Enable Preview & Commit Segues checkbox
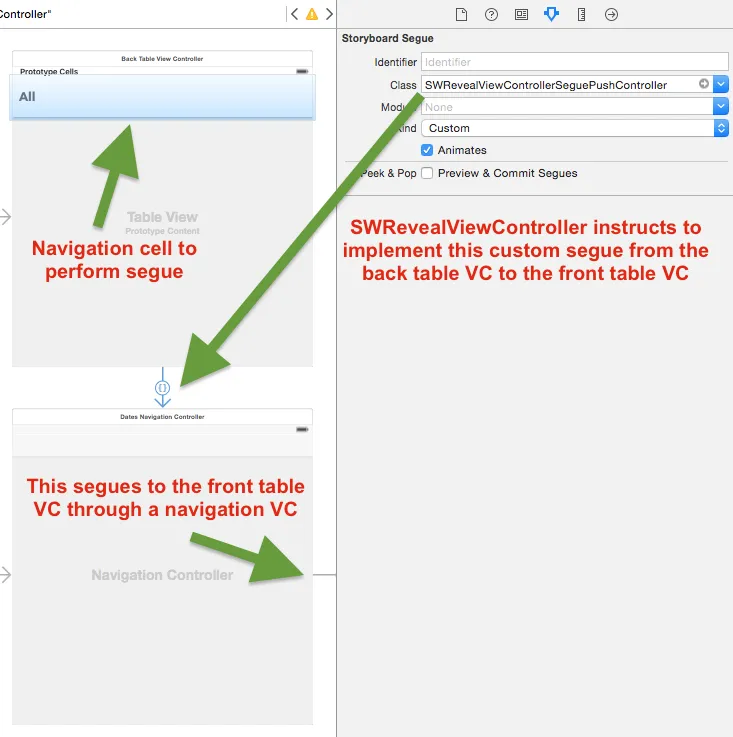Viewport: 733px width, 737px height. pos(427,173)
